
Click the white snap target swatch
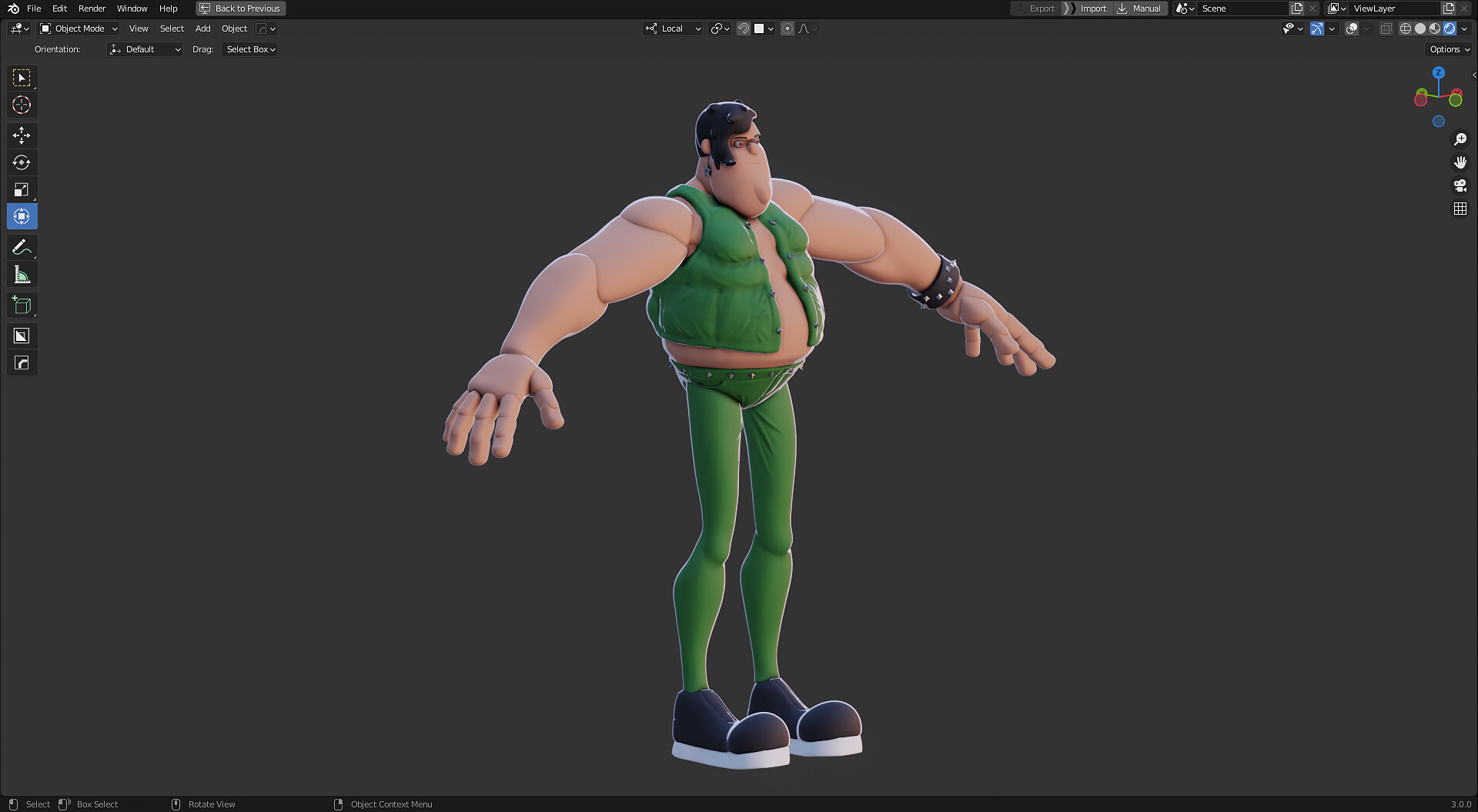point(761,28)
